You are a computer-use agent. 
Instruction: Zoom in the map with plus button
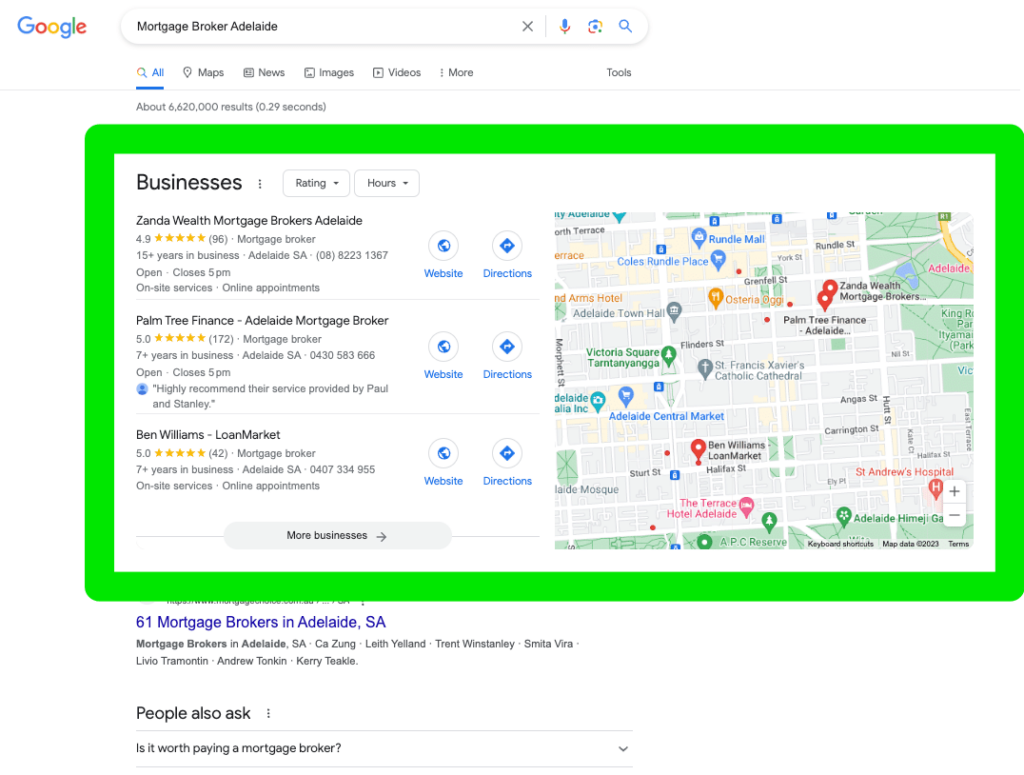click(x=954, y=491)
